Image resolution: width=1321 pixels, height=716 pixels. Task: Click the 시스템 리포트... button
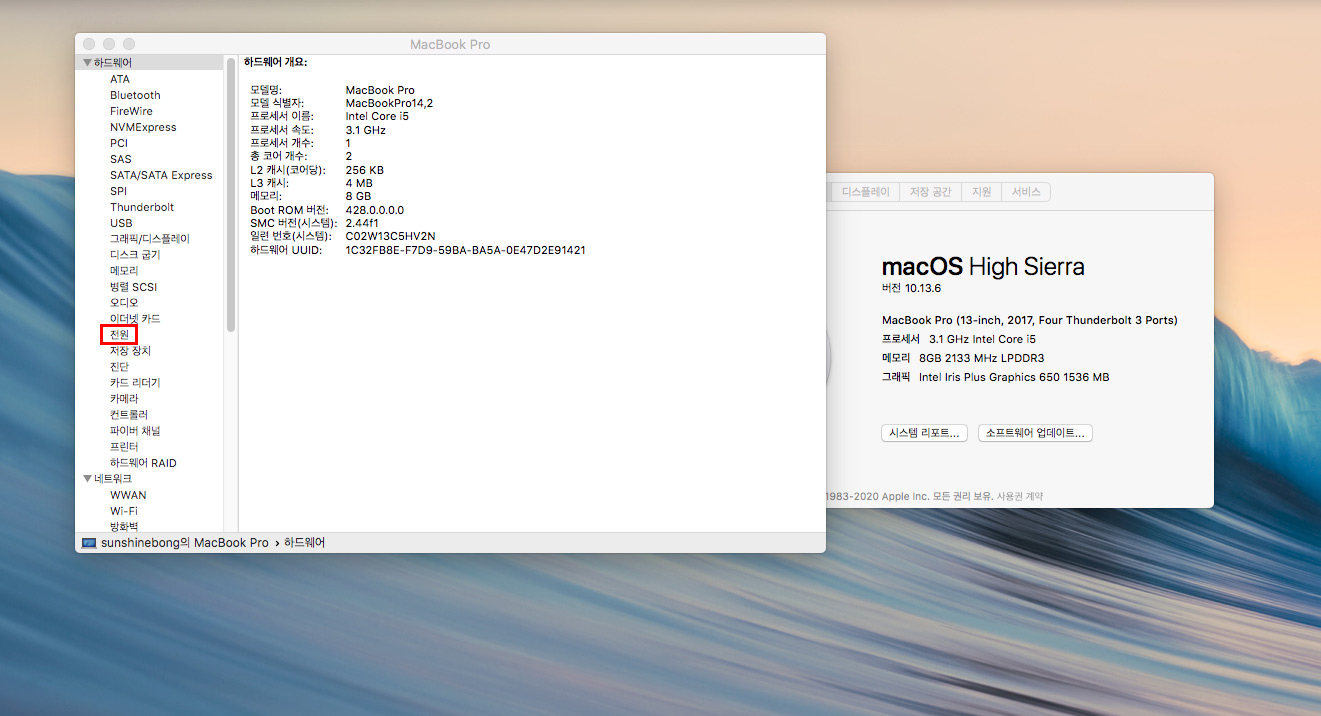924,433
